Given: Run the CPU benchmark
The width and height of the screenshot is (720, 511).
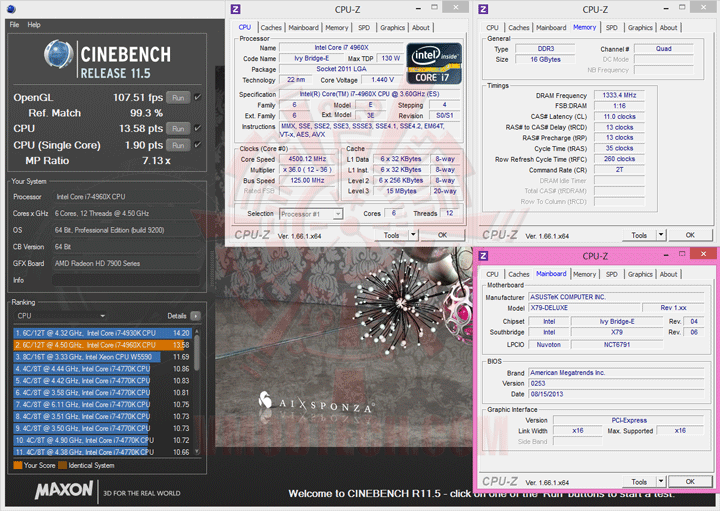Looking at the screenshot, I should pos(178,129).
